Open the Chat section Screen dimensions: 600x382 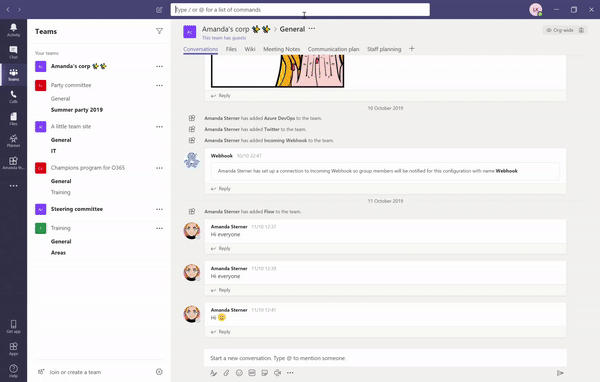[13, 52]
